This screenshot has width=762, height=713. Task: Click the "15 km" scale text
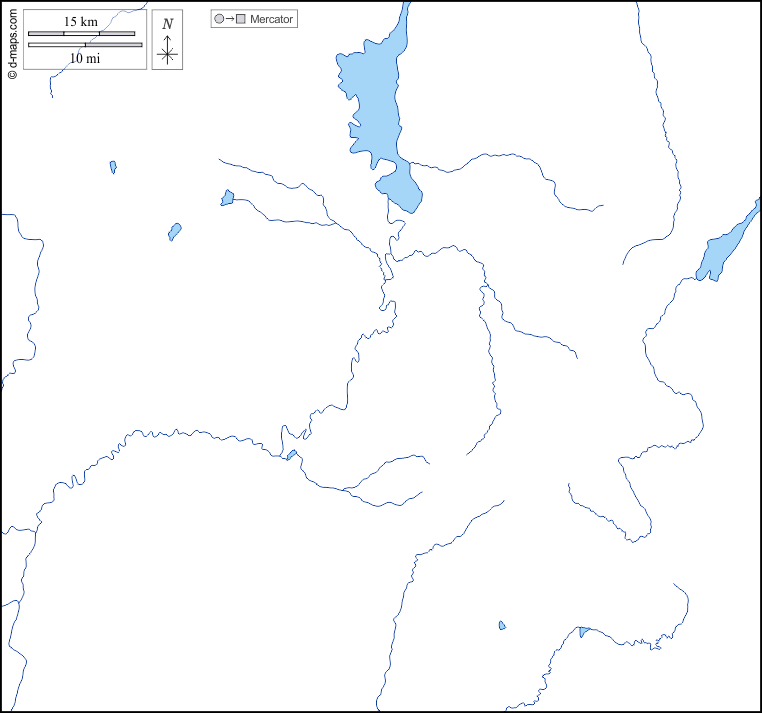pos(80,21)
